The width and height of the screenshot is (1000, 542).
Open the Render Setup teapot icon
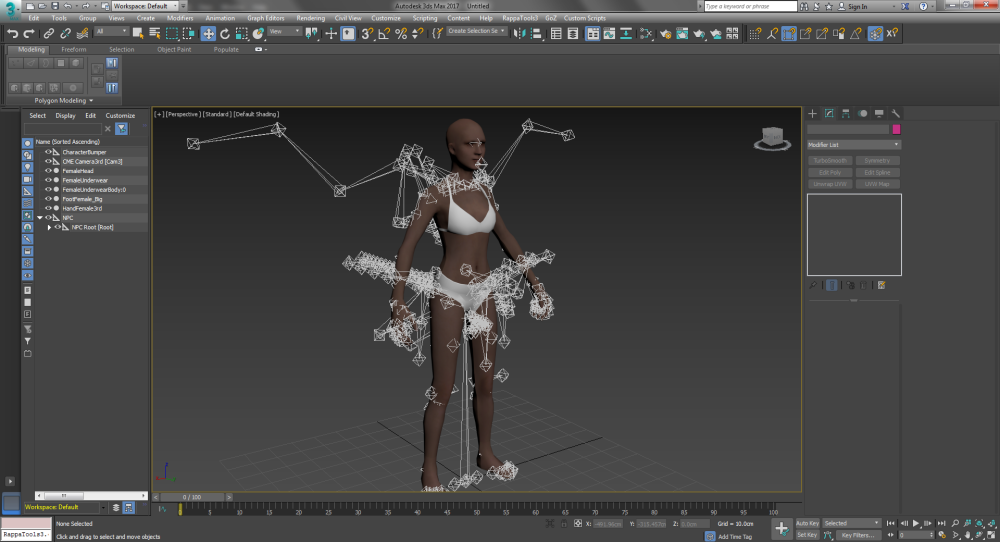pos(665,34)
